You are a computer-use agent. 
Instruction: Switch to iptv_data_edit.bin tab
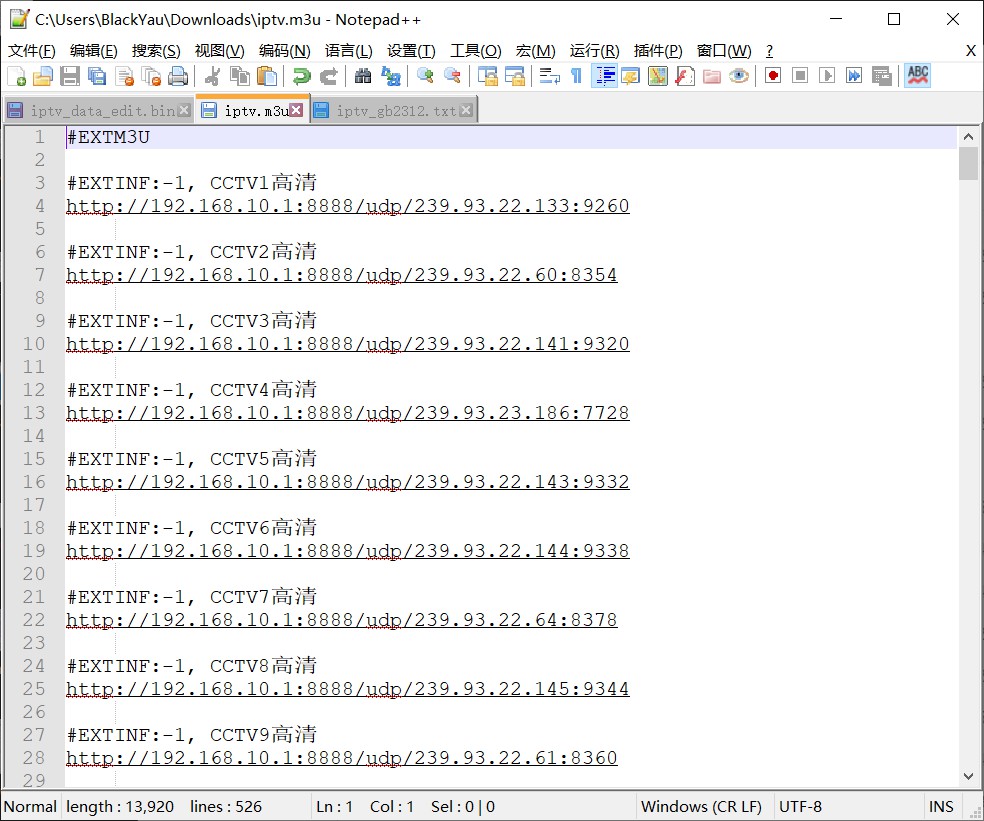point(97,111)
